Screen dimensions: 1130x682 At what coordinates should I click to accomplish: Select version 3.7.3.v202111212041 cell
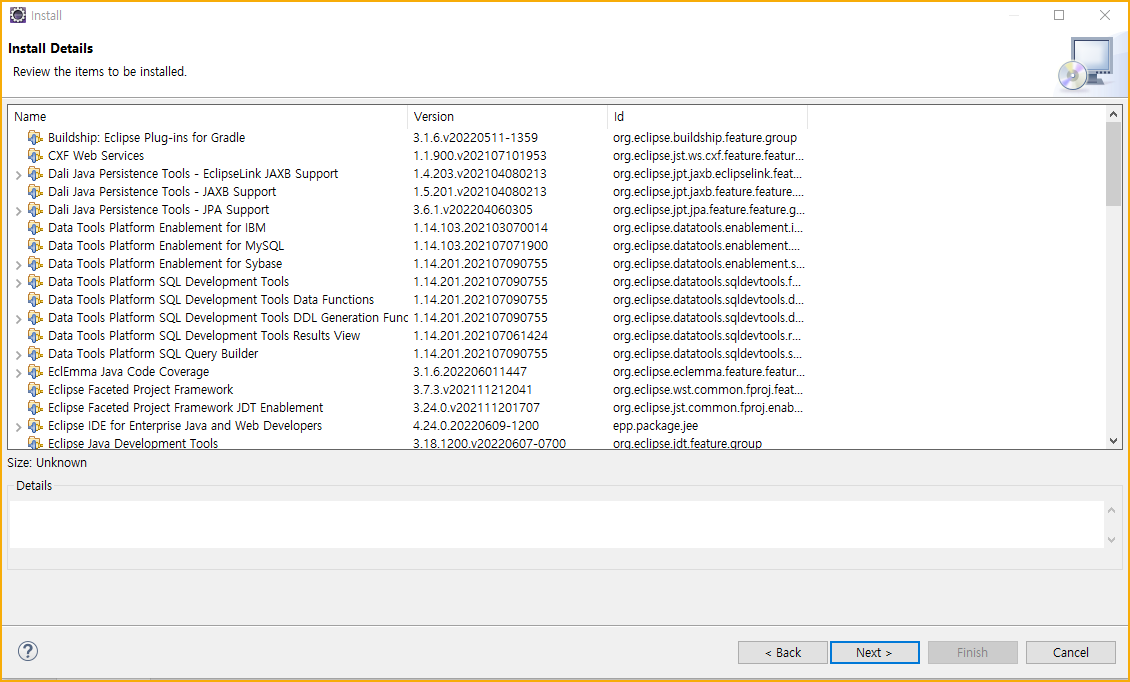pos(473,389)
